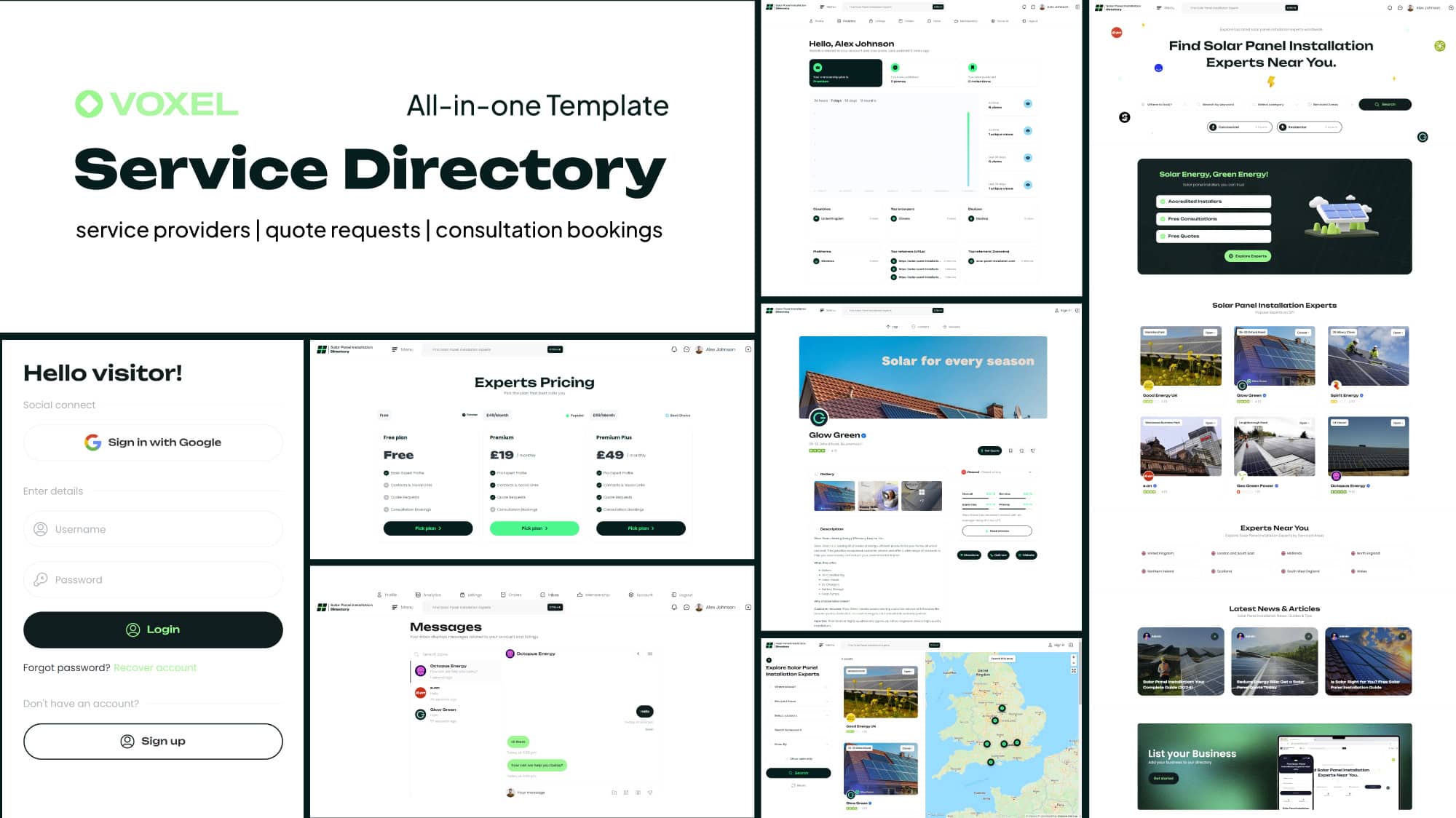
Task: Choose the Forever billing option on Experts Pricing
Action: coord(469,415)
